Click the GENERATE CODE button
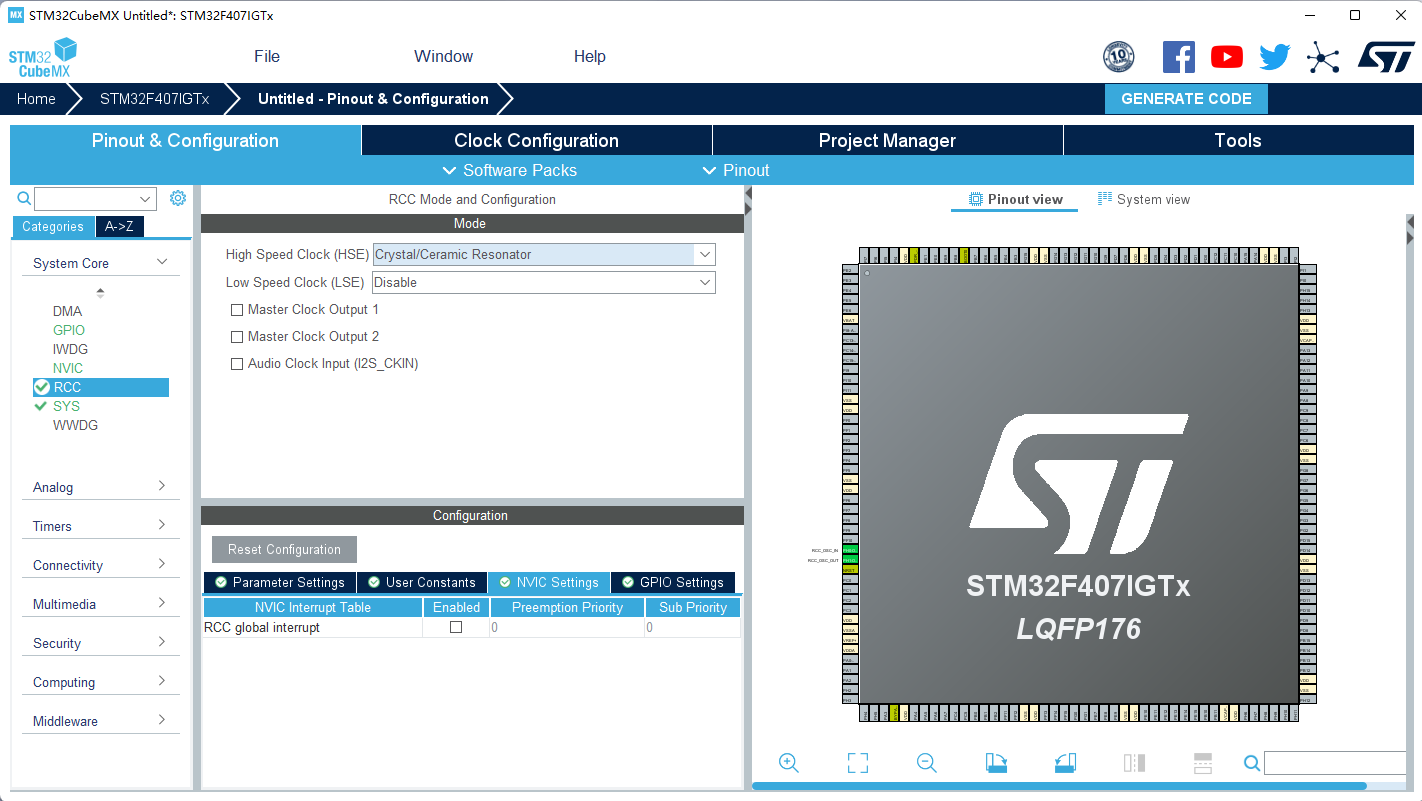 click(x=1186, y=98)
